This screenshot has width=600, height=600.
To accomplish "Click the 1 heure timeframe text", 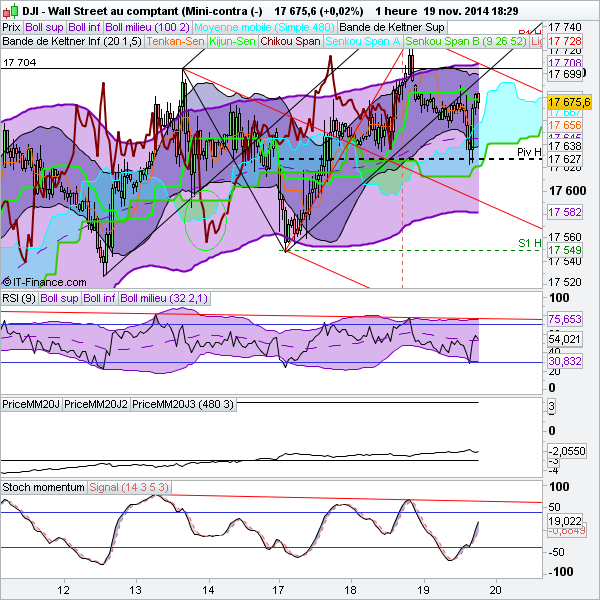I will 396,11.
